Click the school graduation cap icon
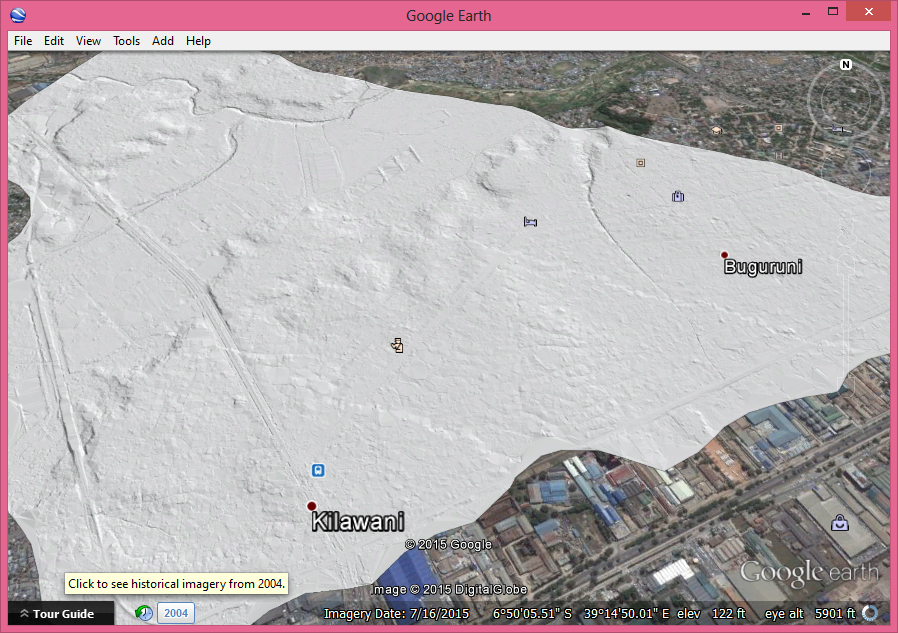This screenshot has height=633, width=898. 716,131
